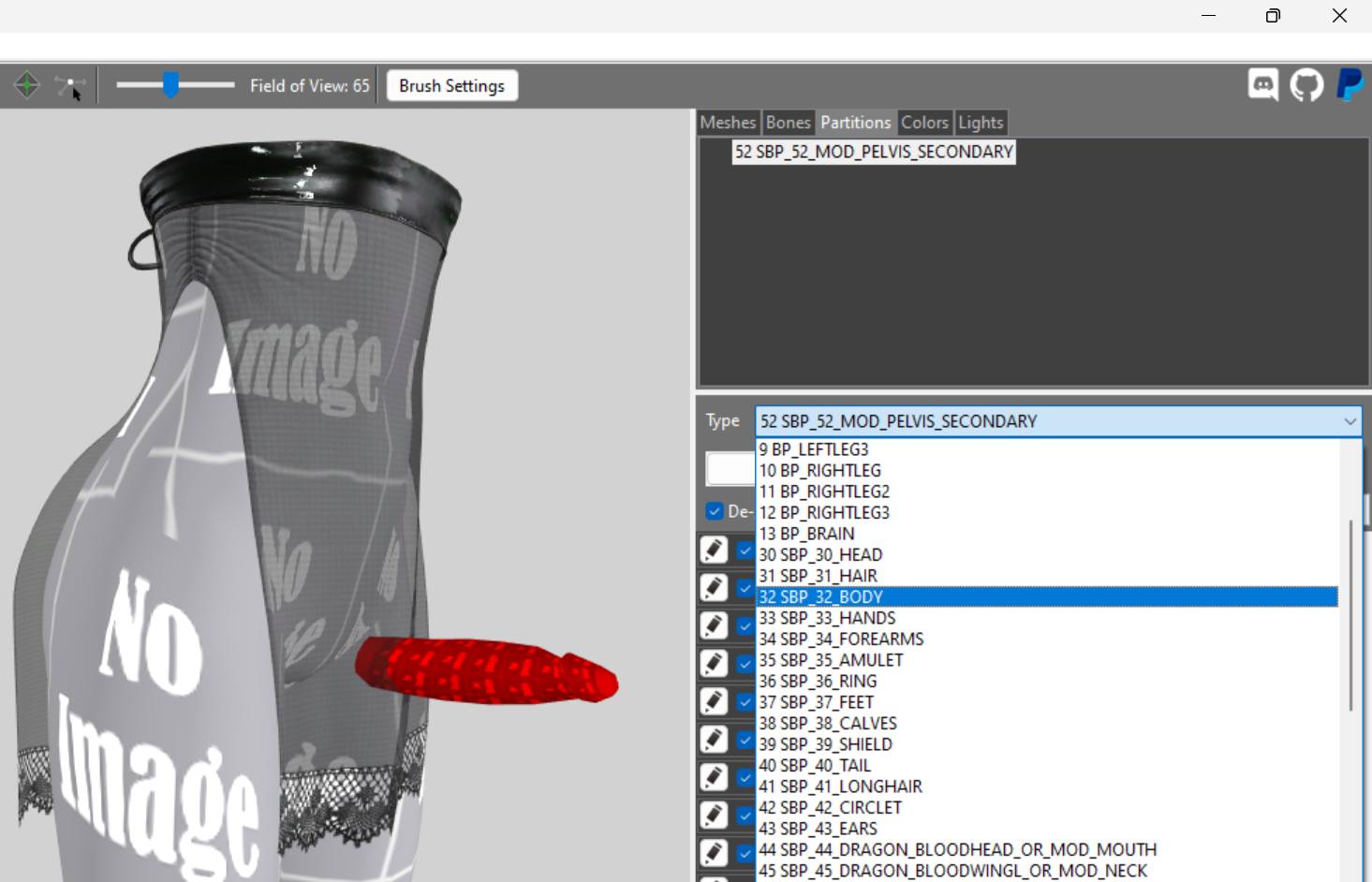The height and width of the screenshot is (882, 1372).
Task: Activate the green transform tool icon
Action: (x=27, y=85)
